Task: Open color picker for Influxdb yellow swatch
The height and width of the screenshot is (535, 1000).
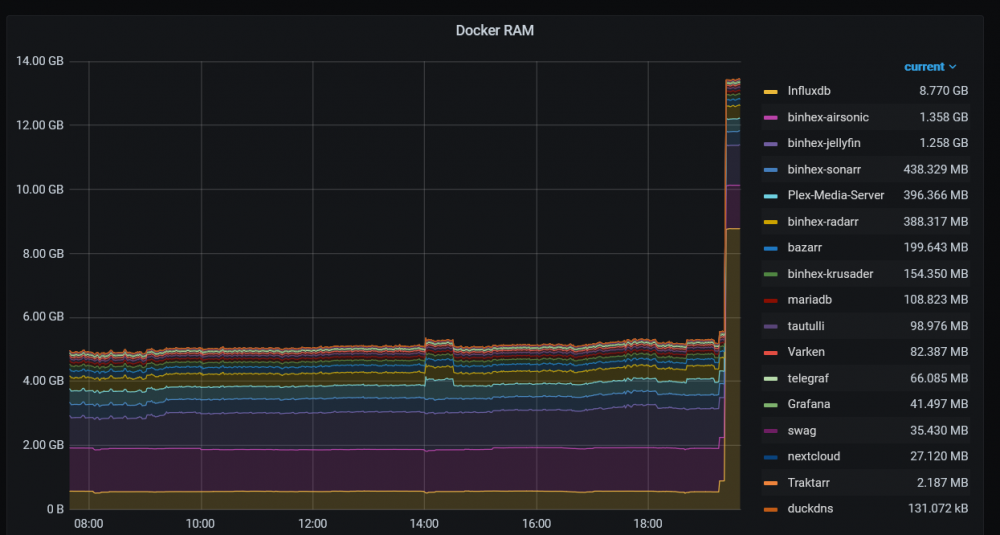Action: click(x=770, y=92)
